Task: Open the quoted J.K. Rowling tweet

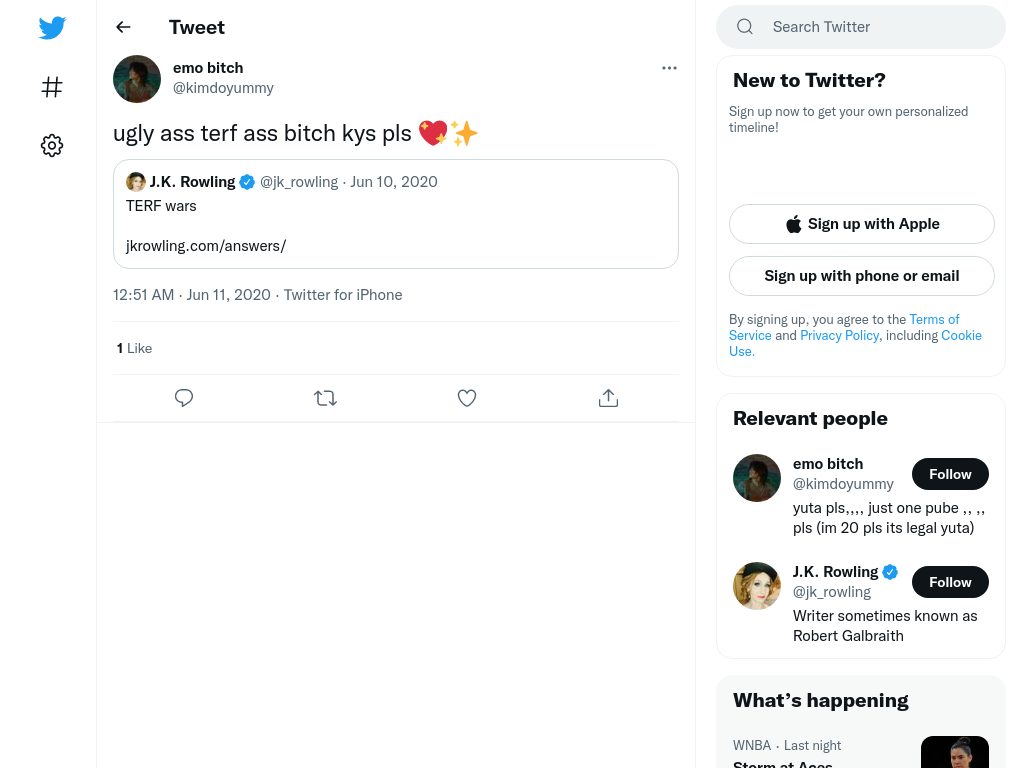Action: click(x=396, y=214)
